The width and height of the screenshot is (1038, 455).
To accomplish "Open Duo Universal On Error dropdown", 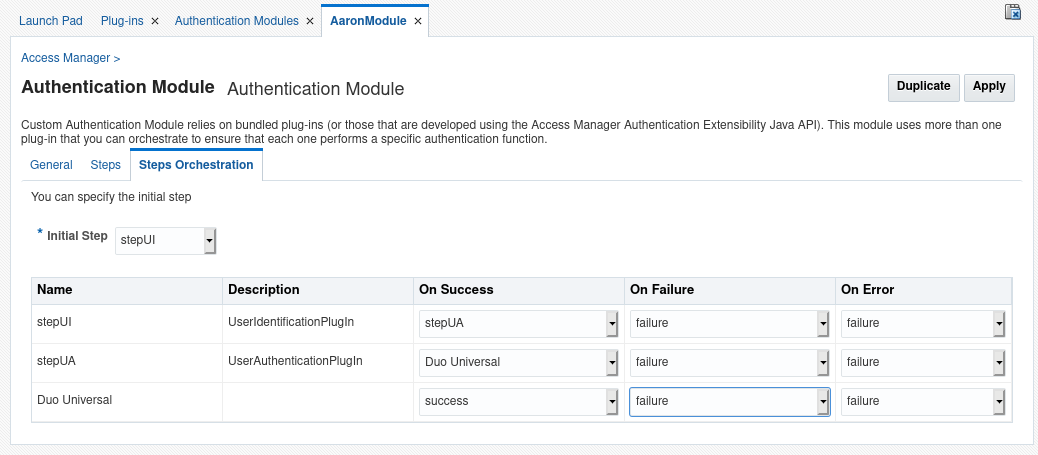I will [998, 401].
